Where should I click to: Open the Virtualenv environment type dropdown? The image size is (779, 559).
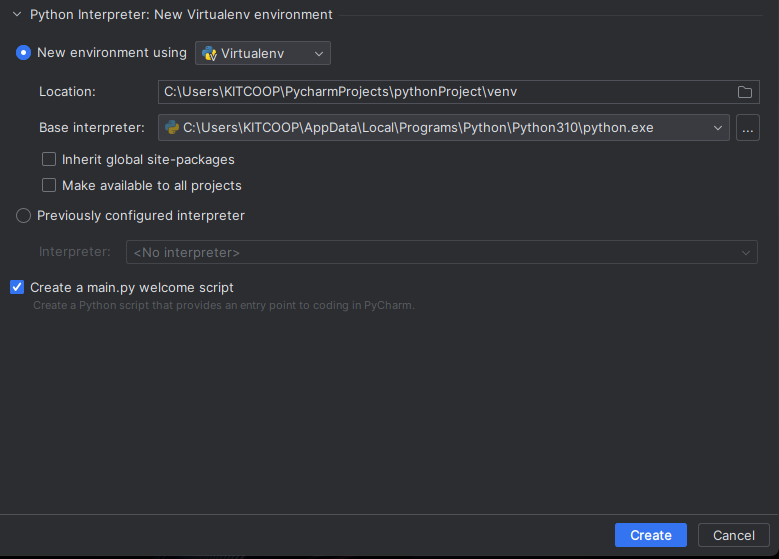tap(263, 53)
